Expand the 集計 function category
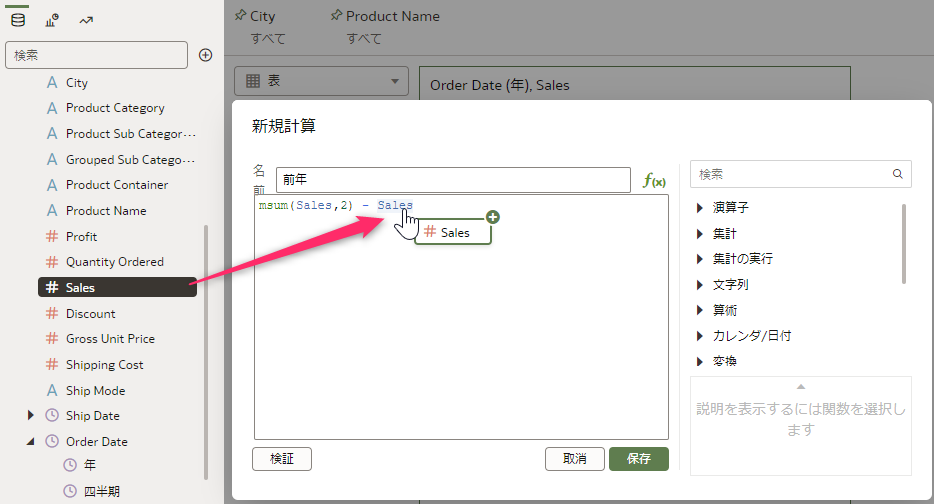The width and height of the screenshot is (934, 504). click(700, 234)
